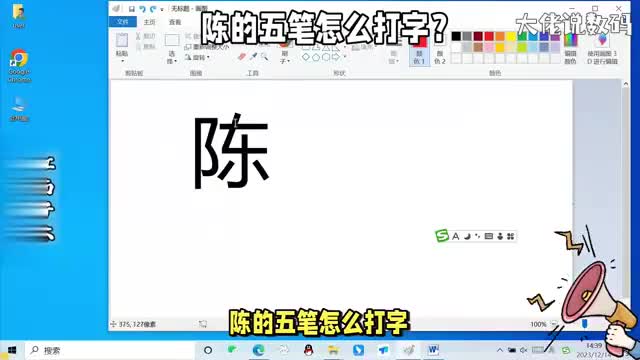Open the user folder desktop icon
Screen dimensions: 640x360
(18, 16)
